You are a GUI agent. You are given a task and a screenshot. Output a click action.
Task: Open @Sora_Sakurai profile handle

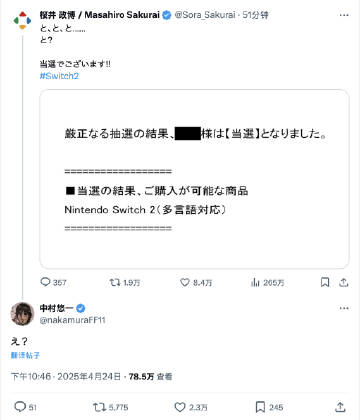[x=205, y=15]
